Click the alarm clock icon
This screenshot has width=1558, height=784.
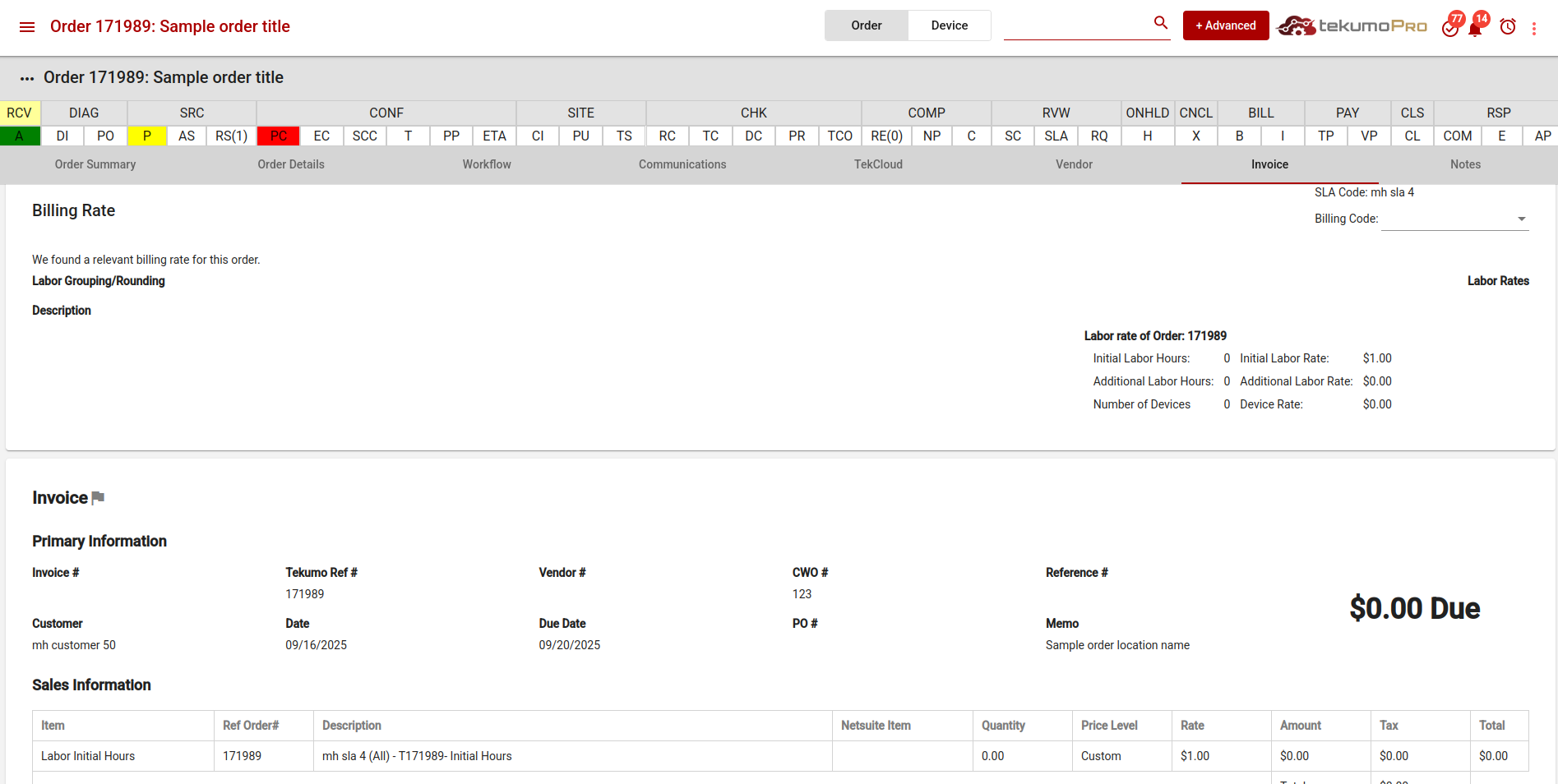[x=1507, y=27]
